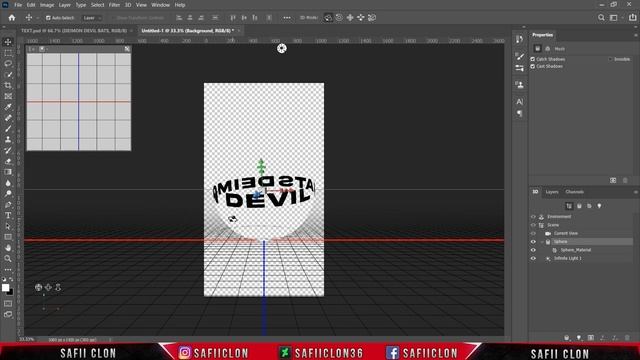Select the Frame tool
The width and height of the screenshot is (640, 360).
pyautogui.click(x=8, y=96)
